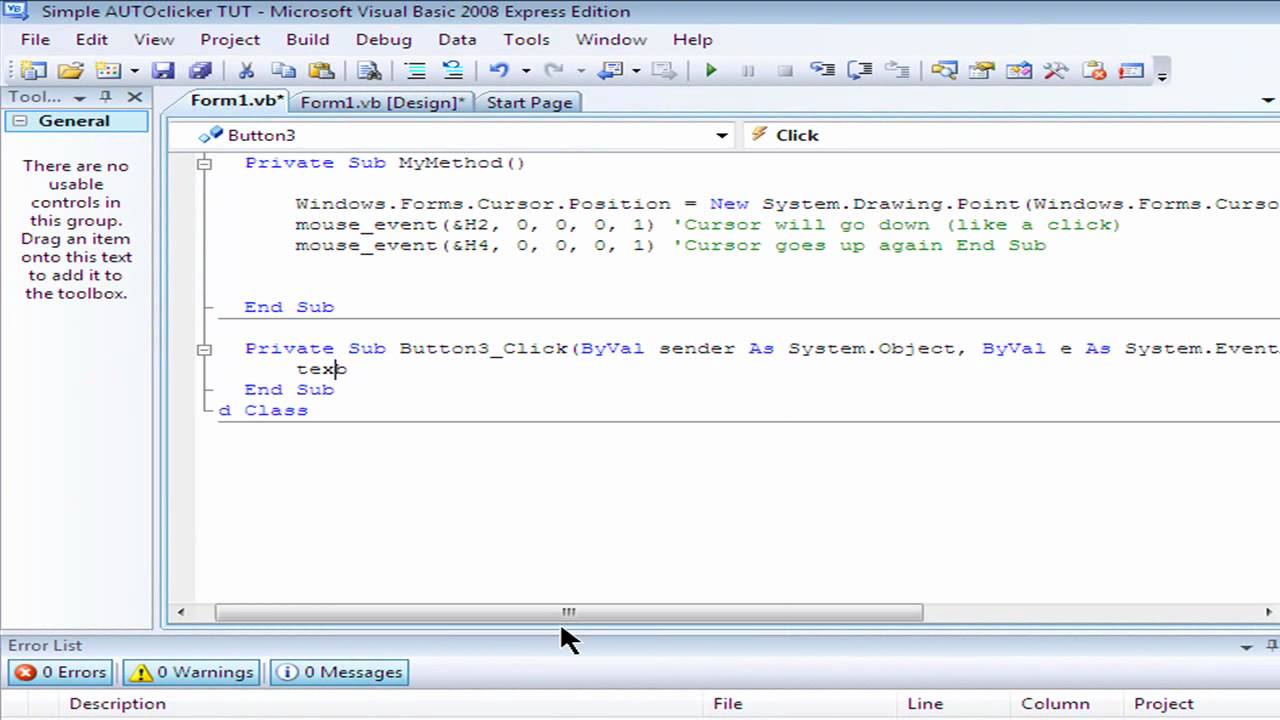Switch to the Form1.vb [Design] tab

point(383,102)
